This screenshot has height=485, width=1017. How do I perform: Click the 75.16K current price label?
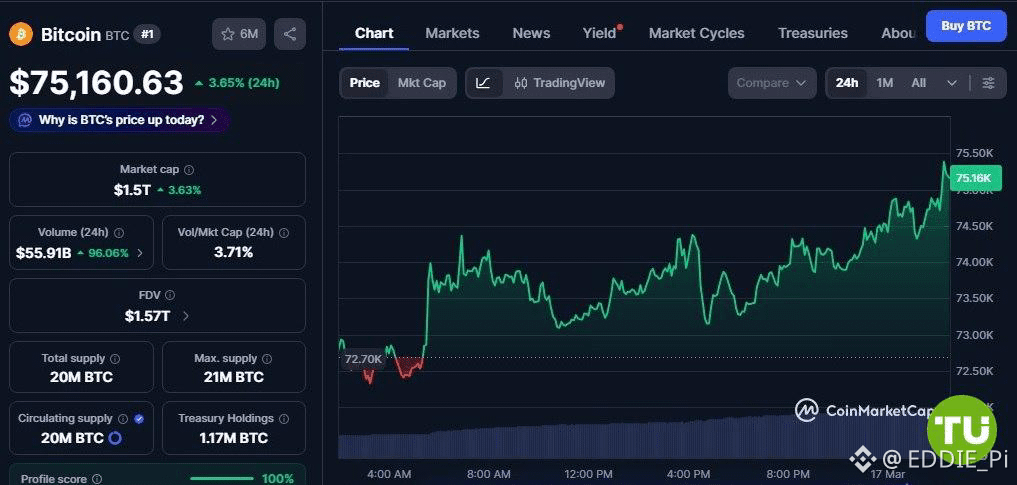tap(974, 178)
